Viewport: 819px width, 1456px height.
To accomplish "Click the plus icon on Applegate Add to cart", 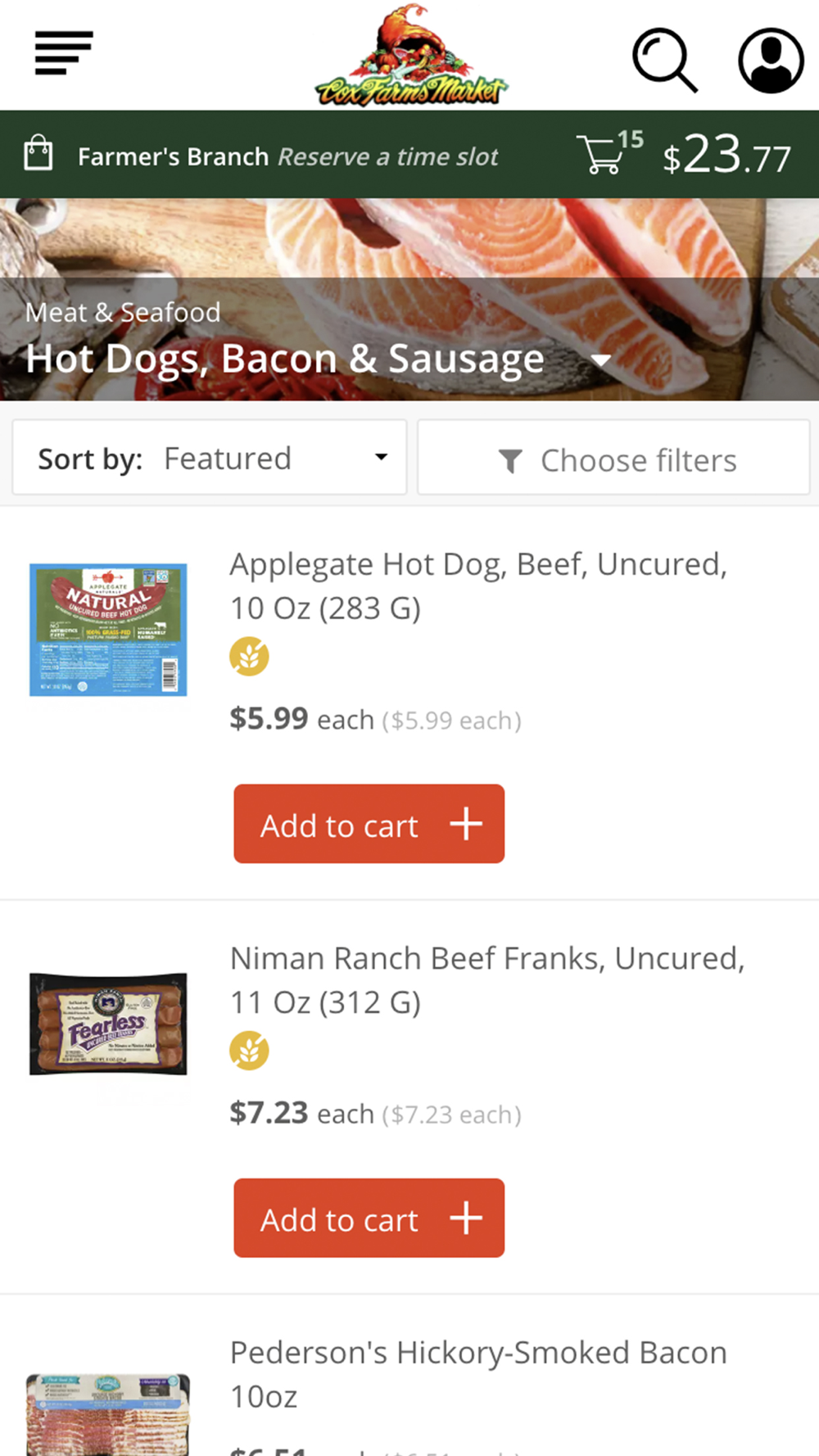I will (466, 824).
